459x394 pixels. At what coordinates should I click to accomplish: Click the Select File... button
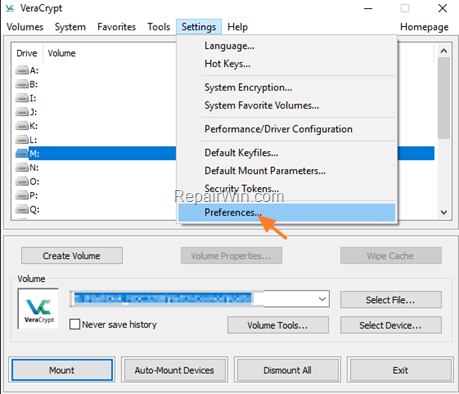[391, 300]
